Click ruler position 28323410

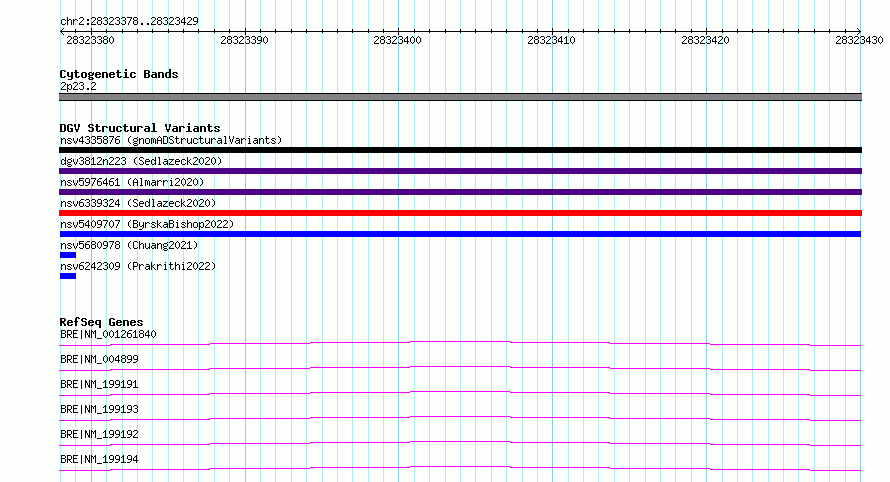pyautogui.click(x=551, y=40)
